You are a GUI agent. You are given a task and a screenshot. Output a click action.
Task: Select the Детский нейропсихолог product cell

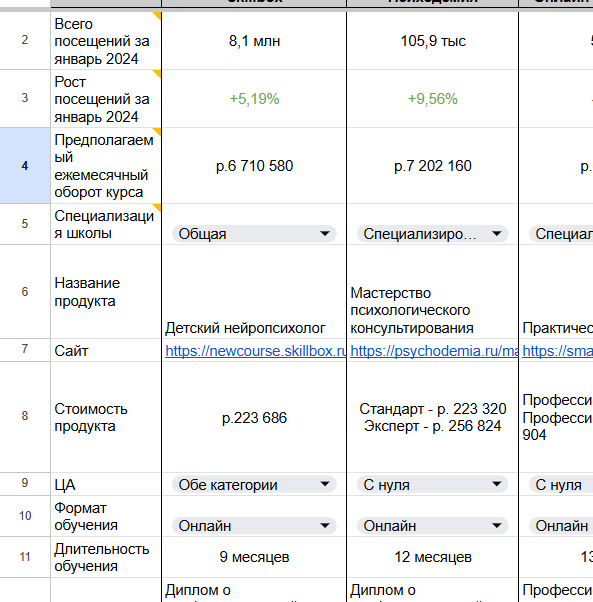pos(254,291)
